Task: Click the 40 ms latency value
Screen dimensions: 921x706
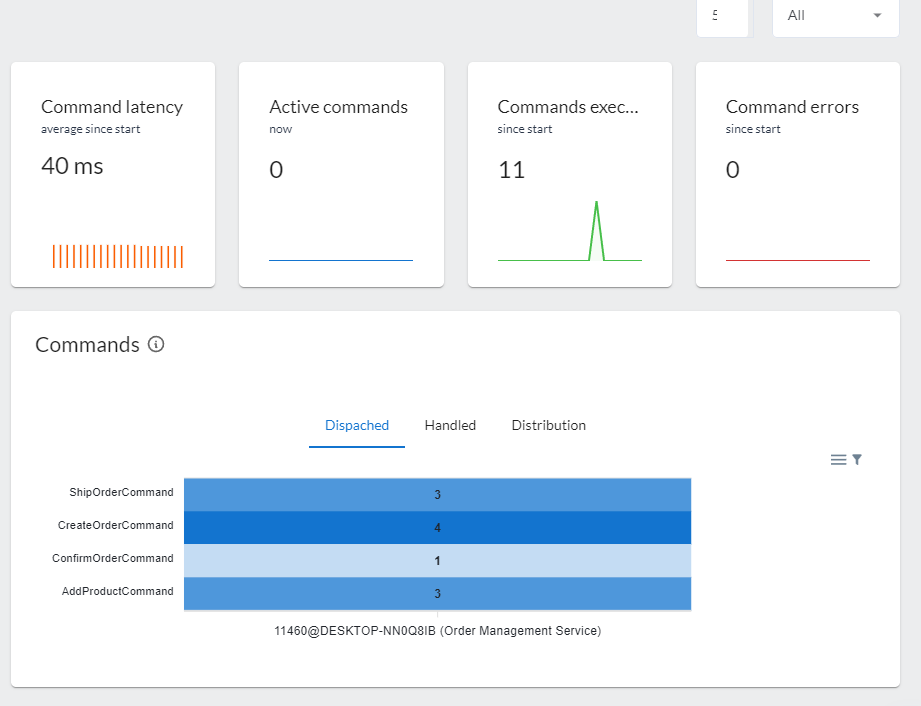Action: 72,166
